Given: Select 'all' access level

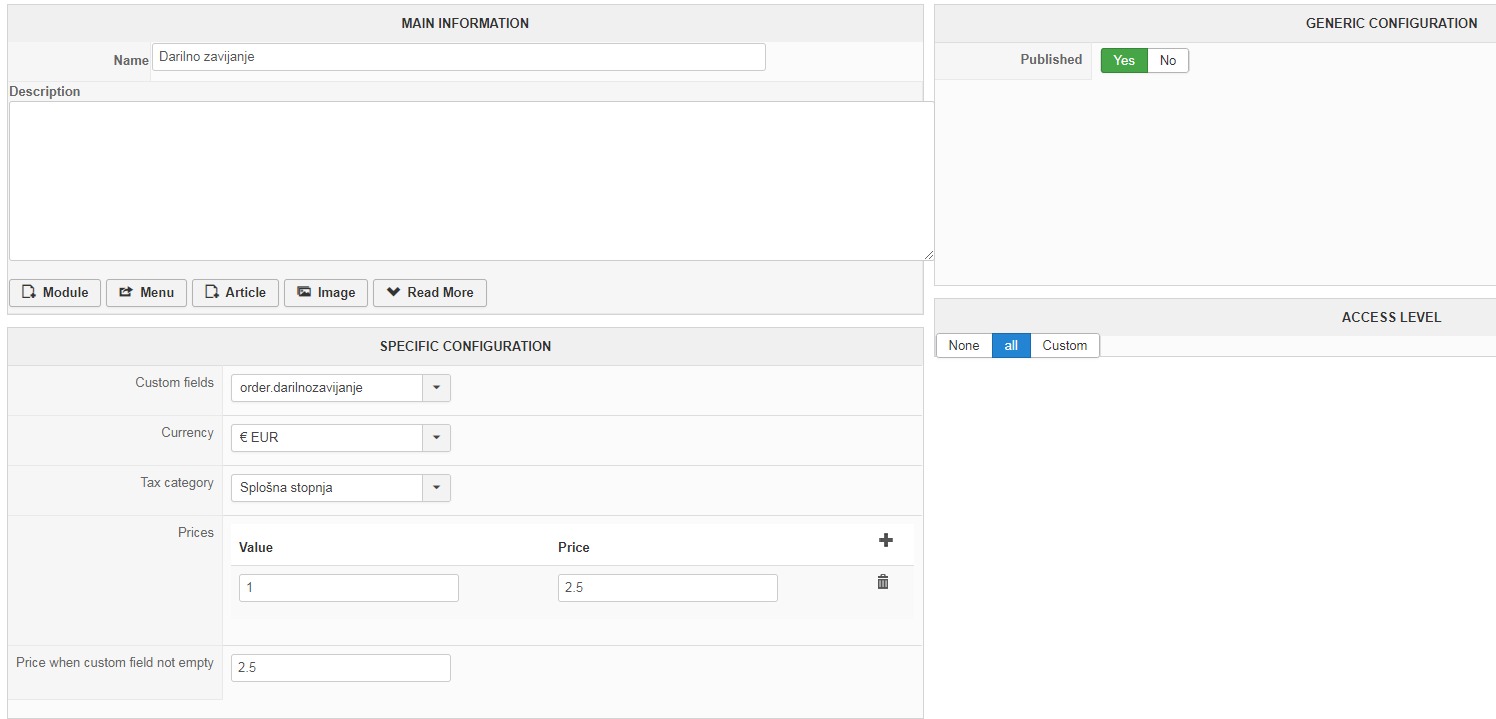Looking at the screenshot, I should click(x=1011, y=346).
